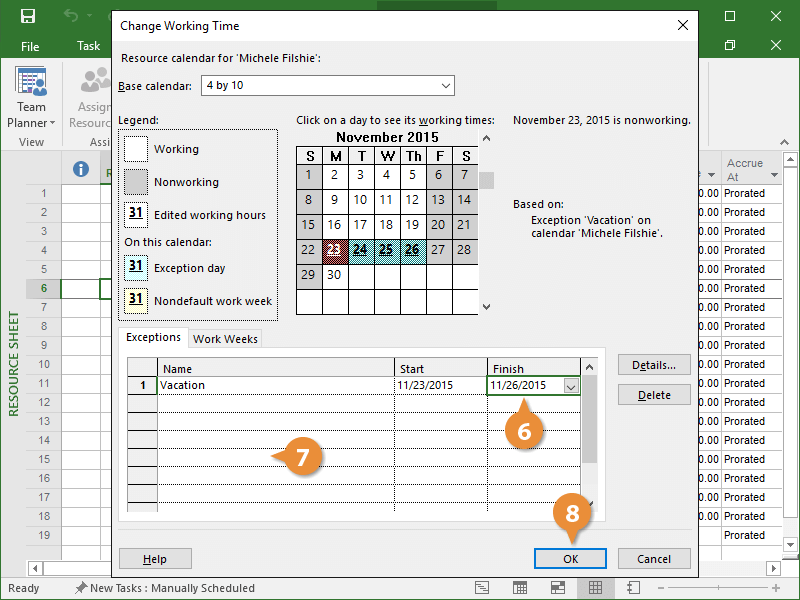Screen dimensions: 800x600
Task: Open the Base calendar dropdown
Action: click(446, 86)
